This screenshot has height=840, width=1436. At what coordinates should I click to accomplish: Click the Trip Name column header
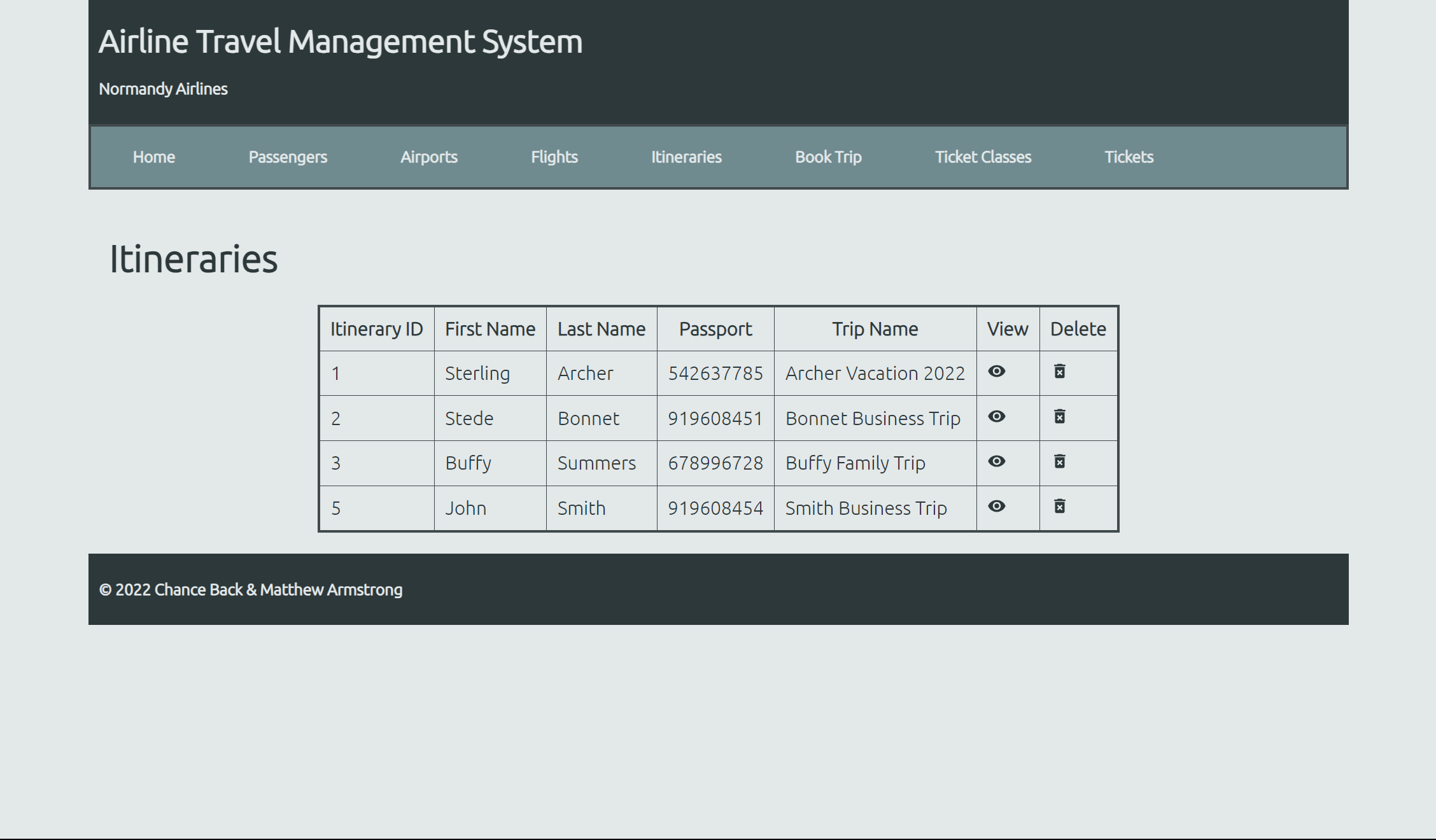875,329
